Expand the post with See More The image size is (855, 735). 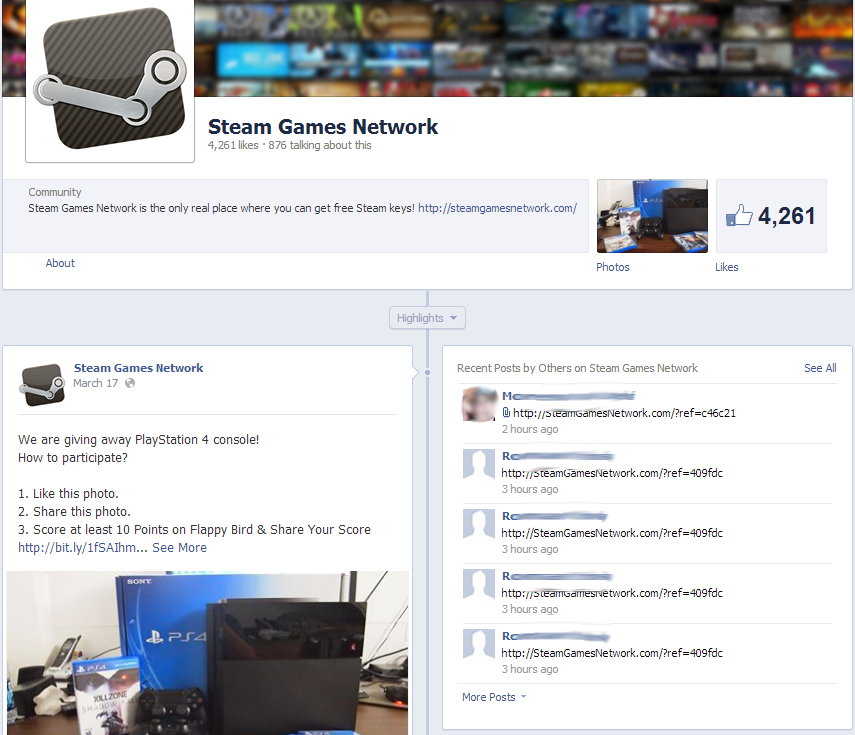179,547
